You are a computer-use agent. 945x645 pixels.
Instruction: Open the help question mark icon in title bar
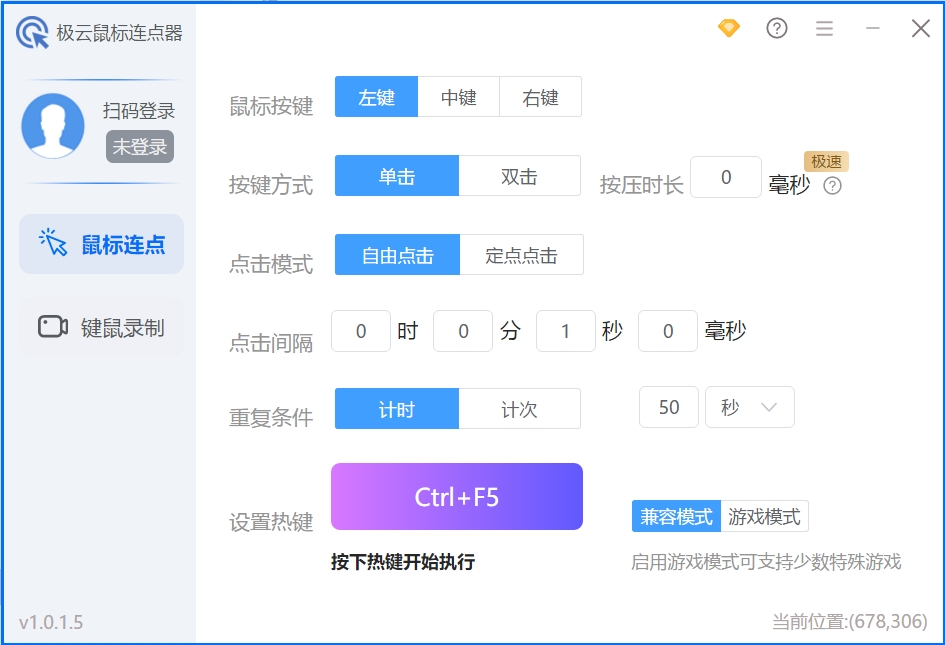click(x=776, y=28)
